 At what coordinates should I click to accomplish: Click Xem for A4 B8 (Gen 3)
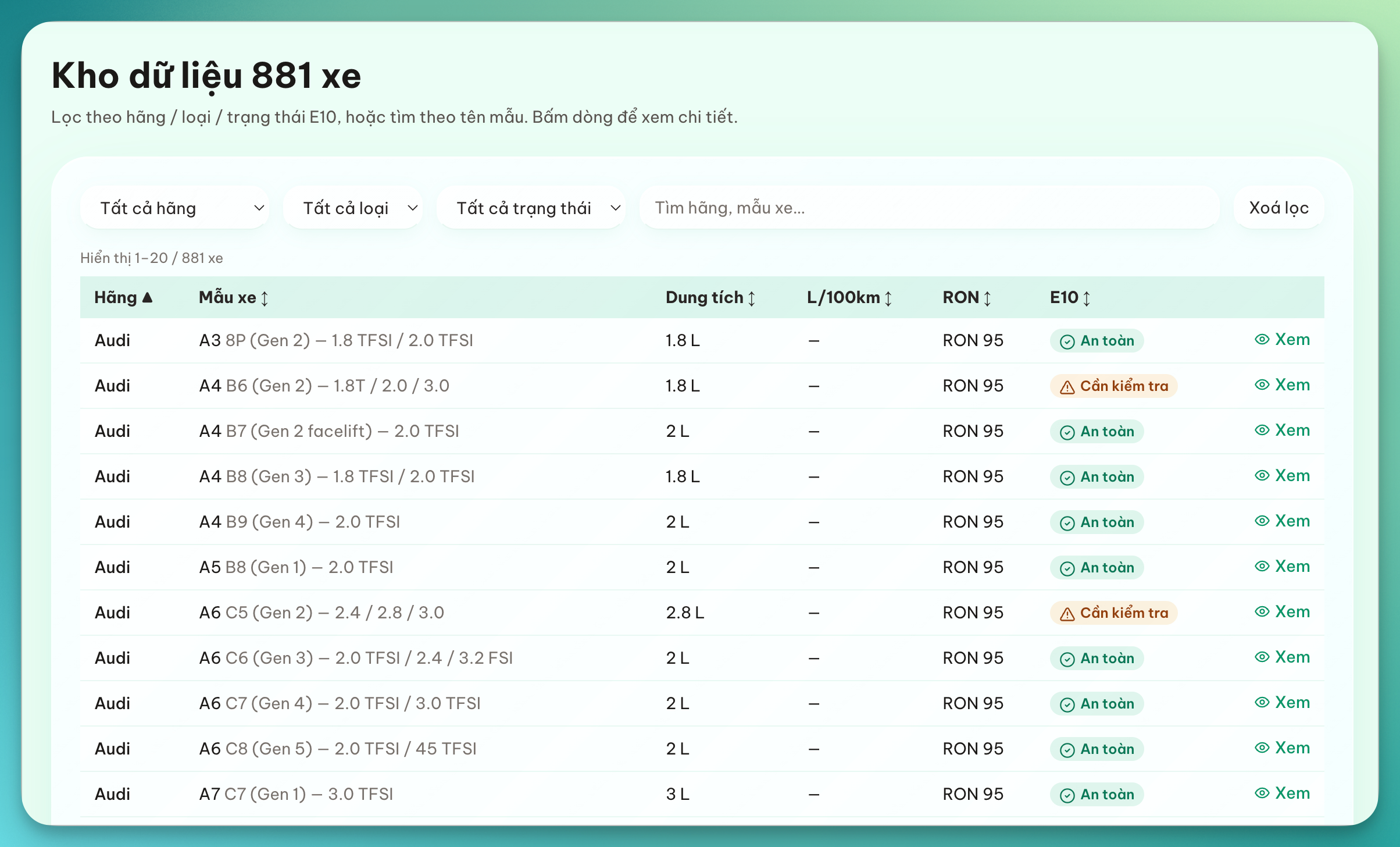point(1282,475)
